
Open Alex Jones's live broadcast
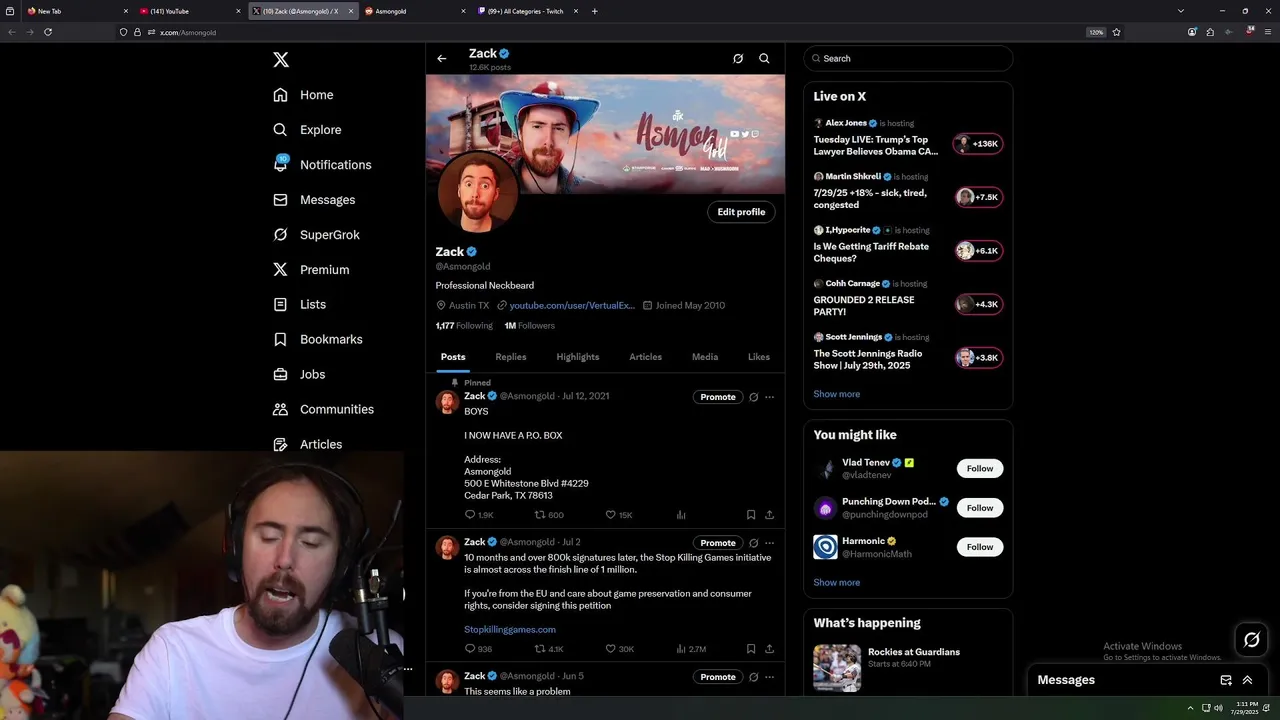(x=908, y=138)
